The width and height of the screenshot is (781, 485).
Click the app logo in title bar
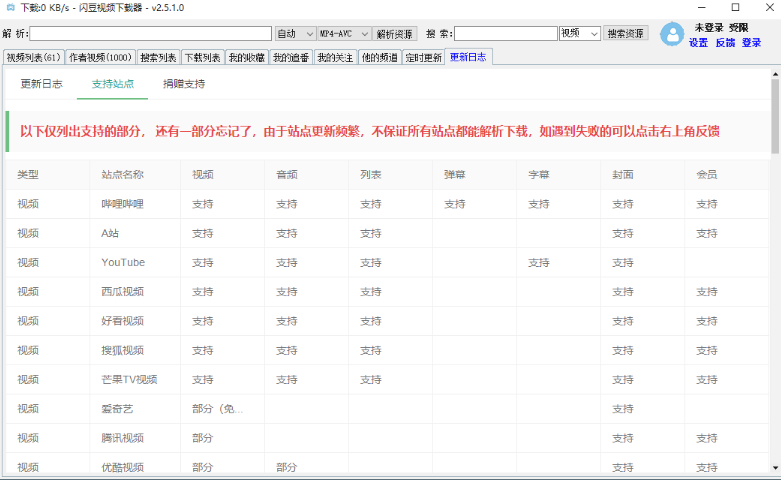tap(10, 7)
